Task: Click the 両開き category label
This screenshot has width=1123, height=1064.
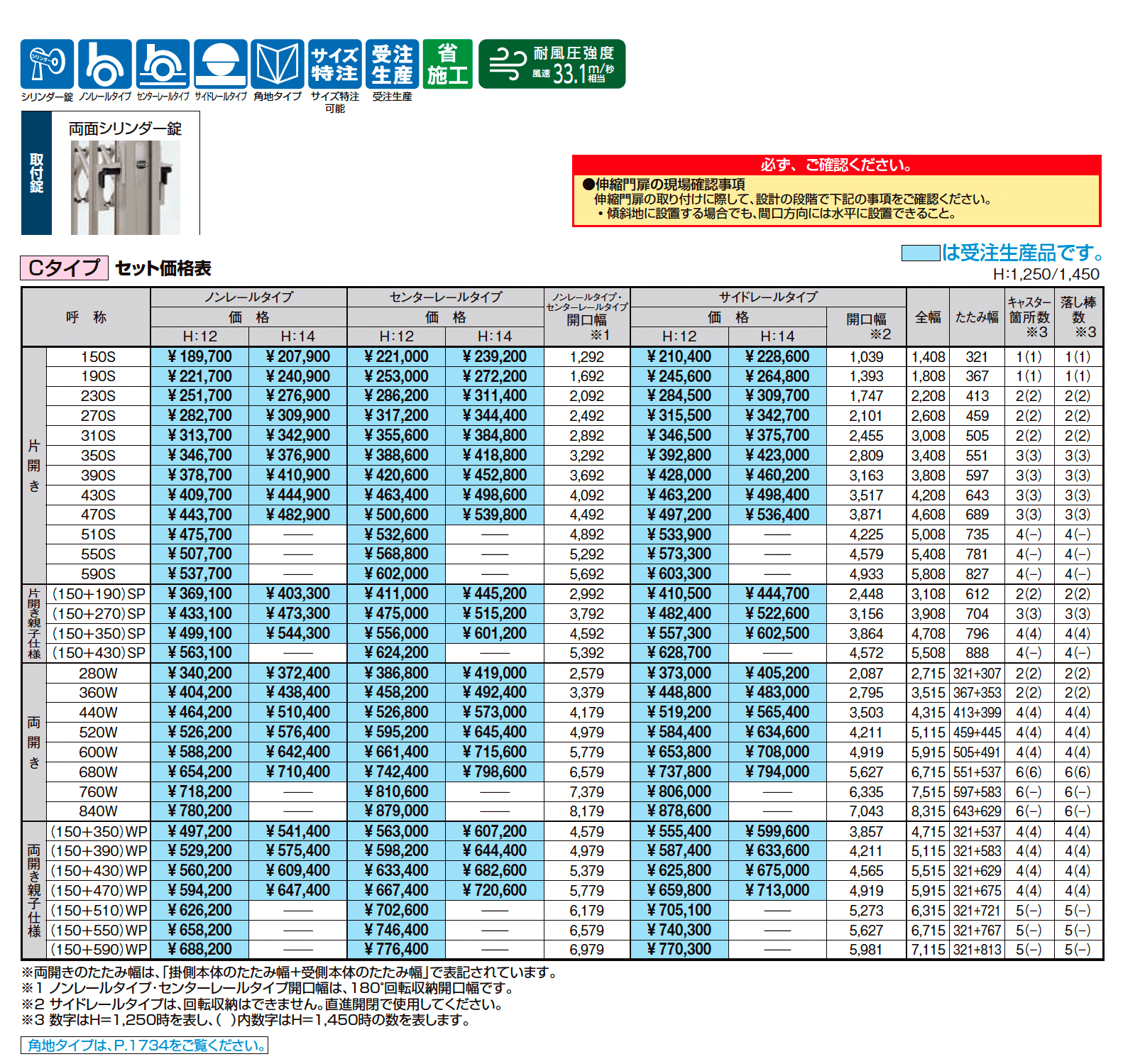Action: pyautogui.click(x=34, y=742)
